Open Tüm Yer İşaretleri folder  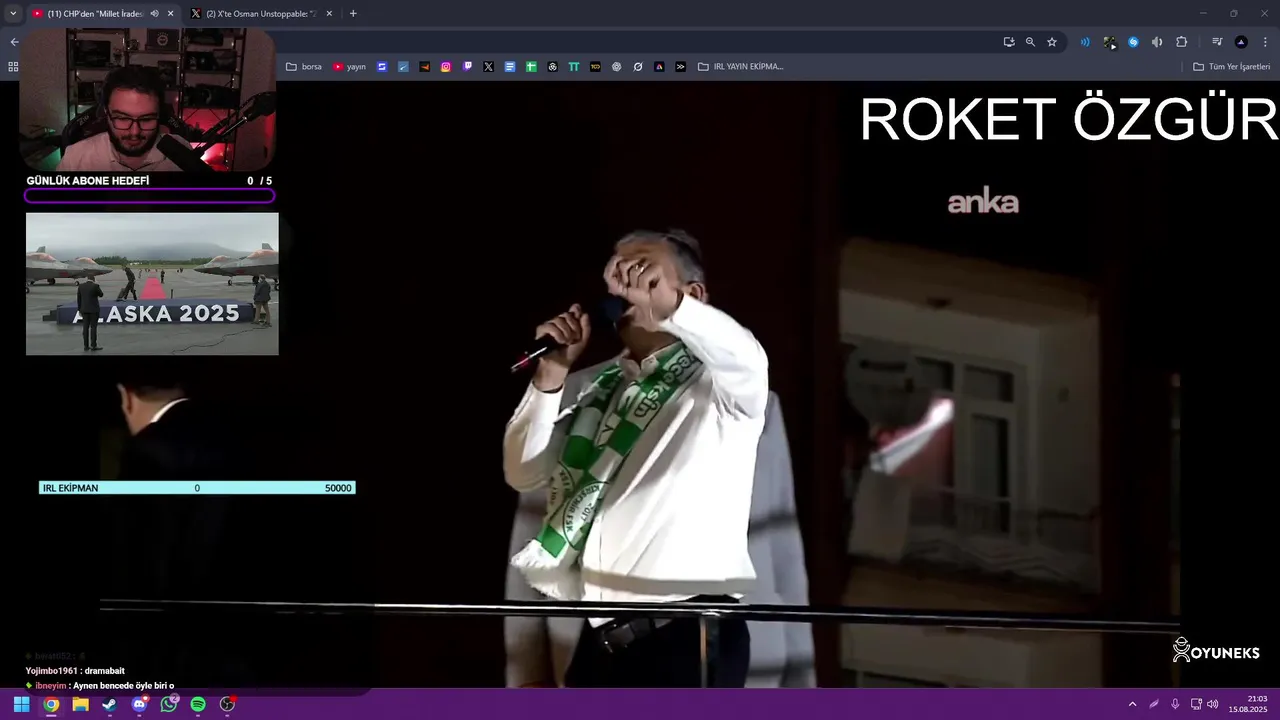tap(1231, 67)
